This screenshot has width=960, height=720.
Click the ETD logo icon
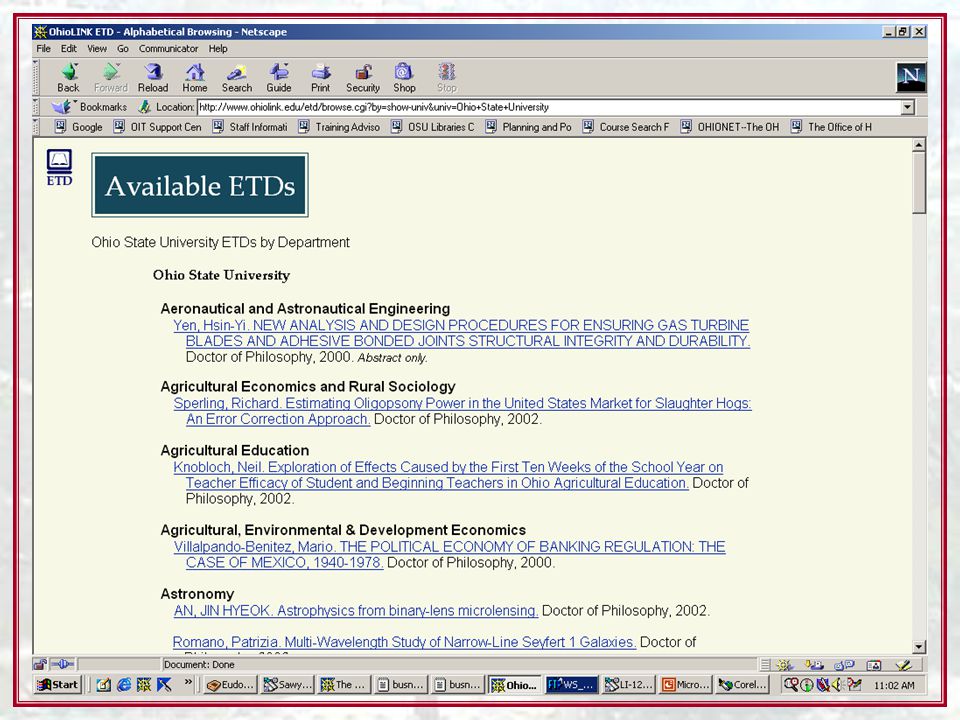59,167
